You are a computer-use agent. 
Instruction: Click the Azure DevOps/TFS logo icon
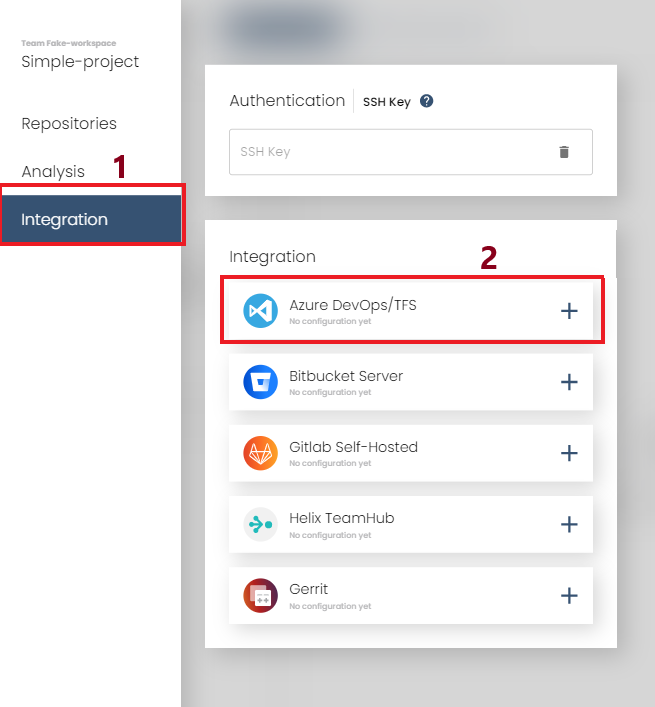pos(260,311)
